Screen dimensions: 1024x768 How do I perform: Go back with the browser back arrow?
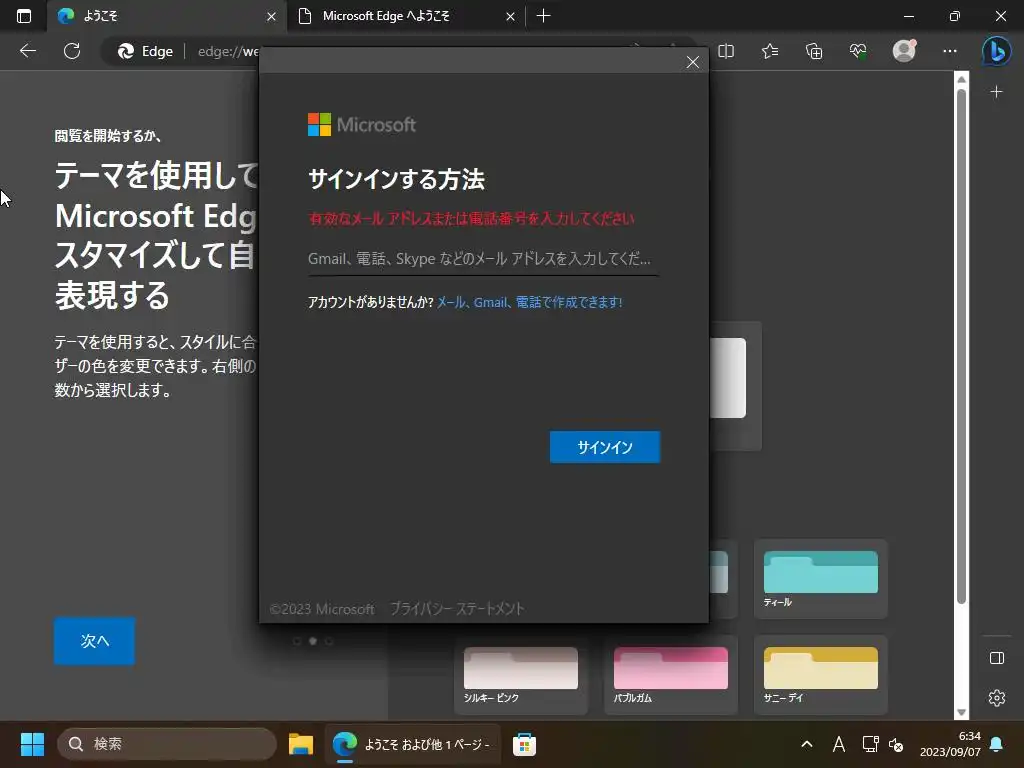28,51
